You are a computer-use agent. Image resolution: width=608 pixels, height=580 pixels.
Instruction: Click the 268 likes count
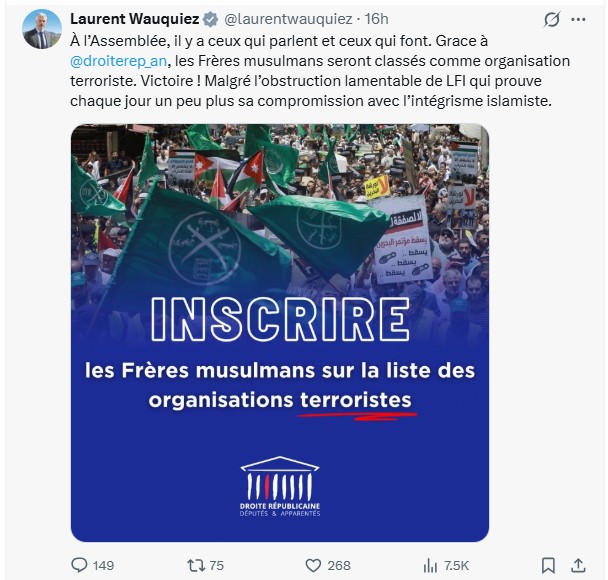tap(339, 566)
